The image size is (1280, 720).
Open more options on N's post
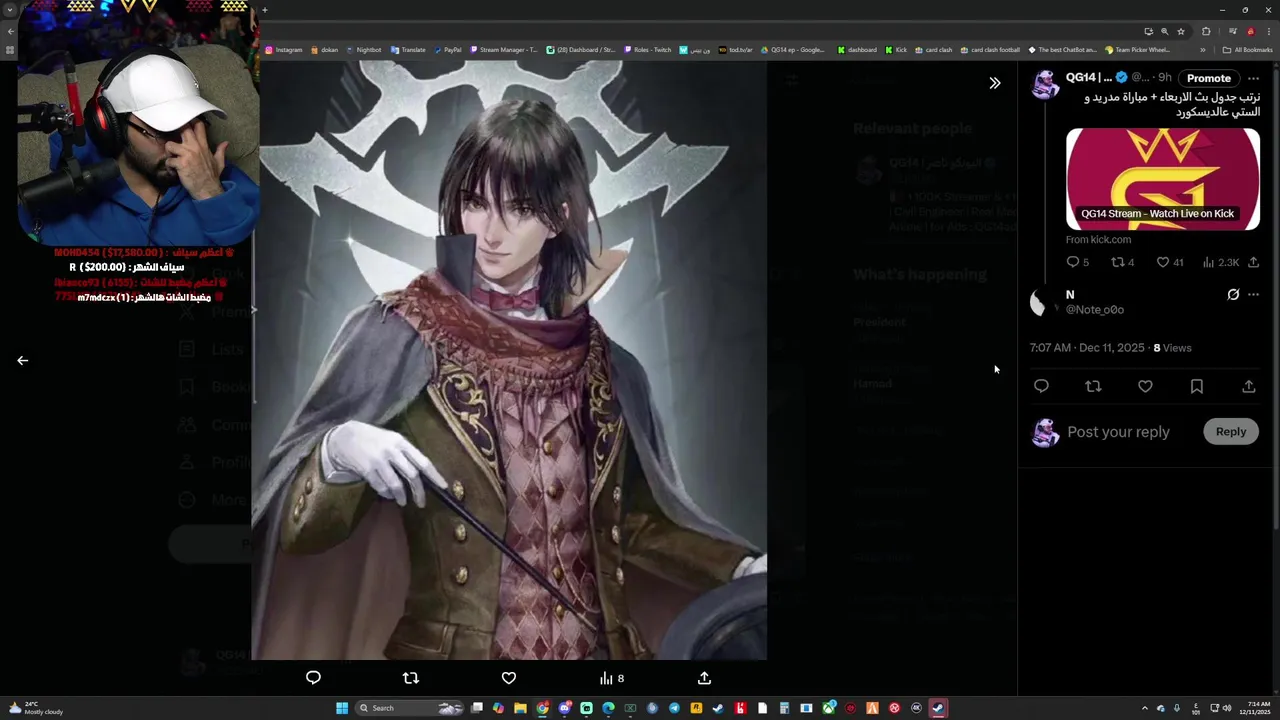pyautogui.click(x=1253, y=295)
